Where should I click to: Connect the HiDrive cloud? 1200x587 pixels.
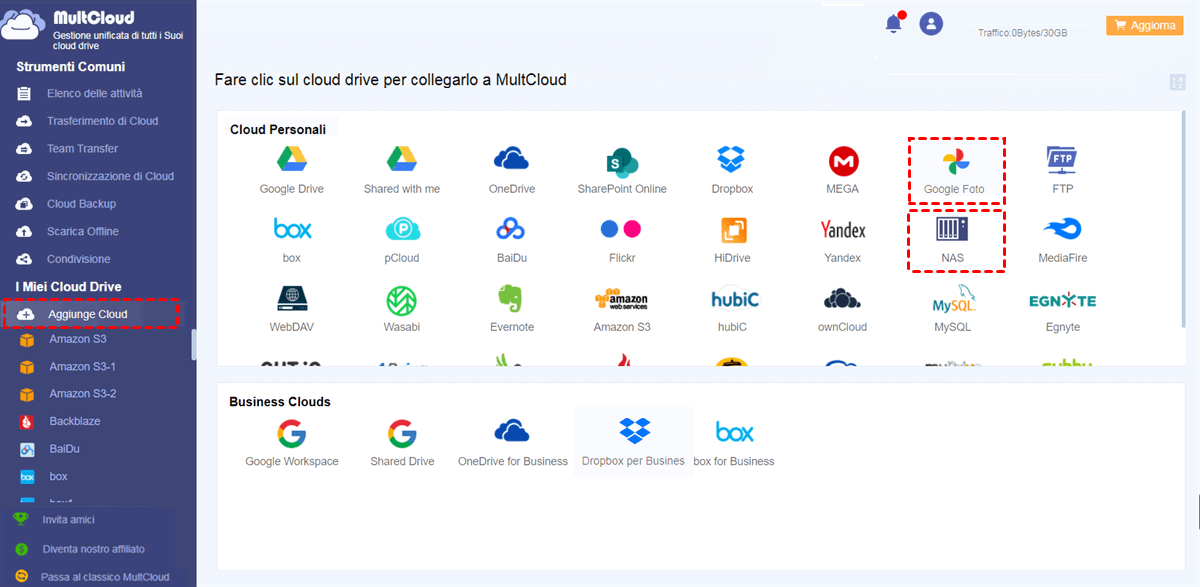[x=733, y=231]
